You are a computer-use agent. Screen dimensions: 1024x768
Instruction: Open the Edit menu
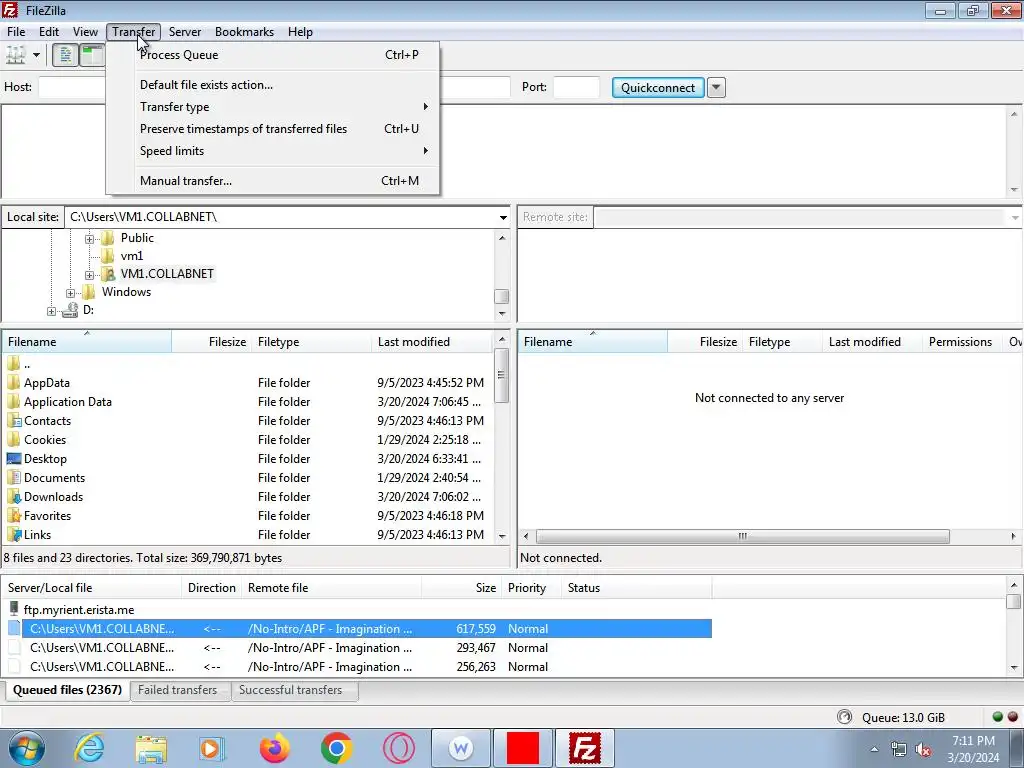(49, 32)
